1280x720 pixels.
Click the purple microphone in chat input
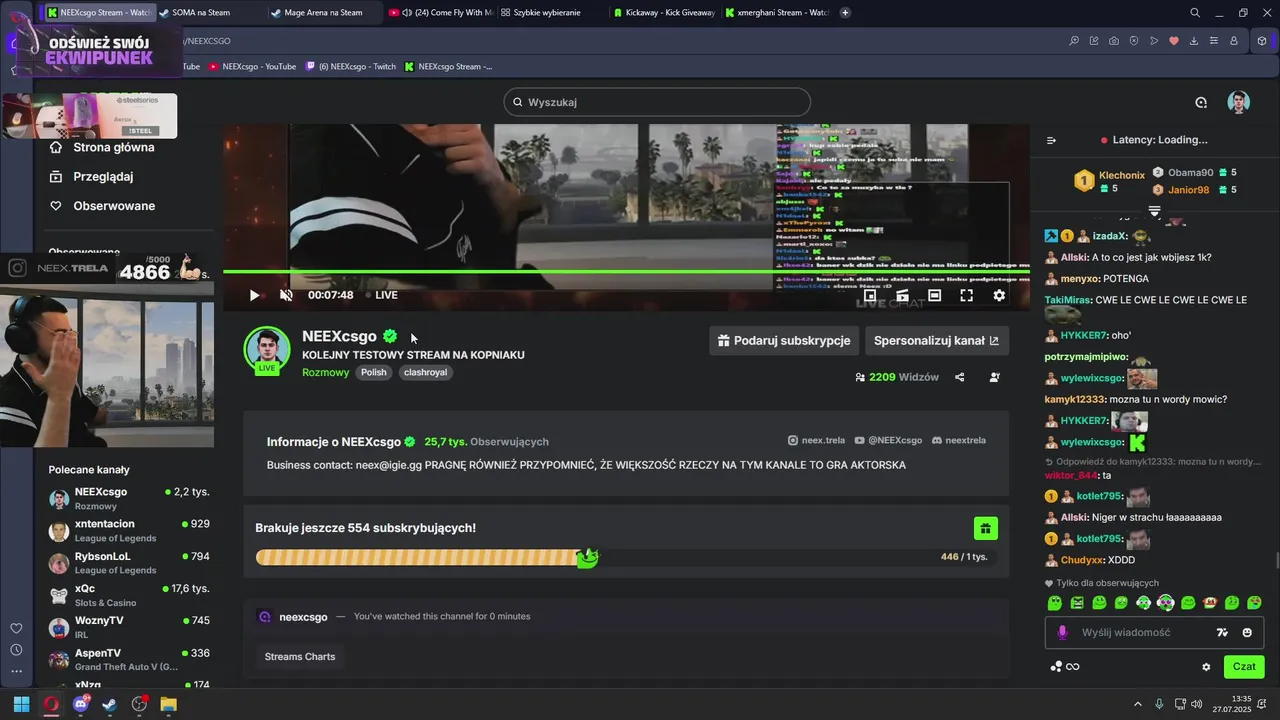click(x=1062, y=632)
